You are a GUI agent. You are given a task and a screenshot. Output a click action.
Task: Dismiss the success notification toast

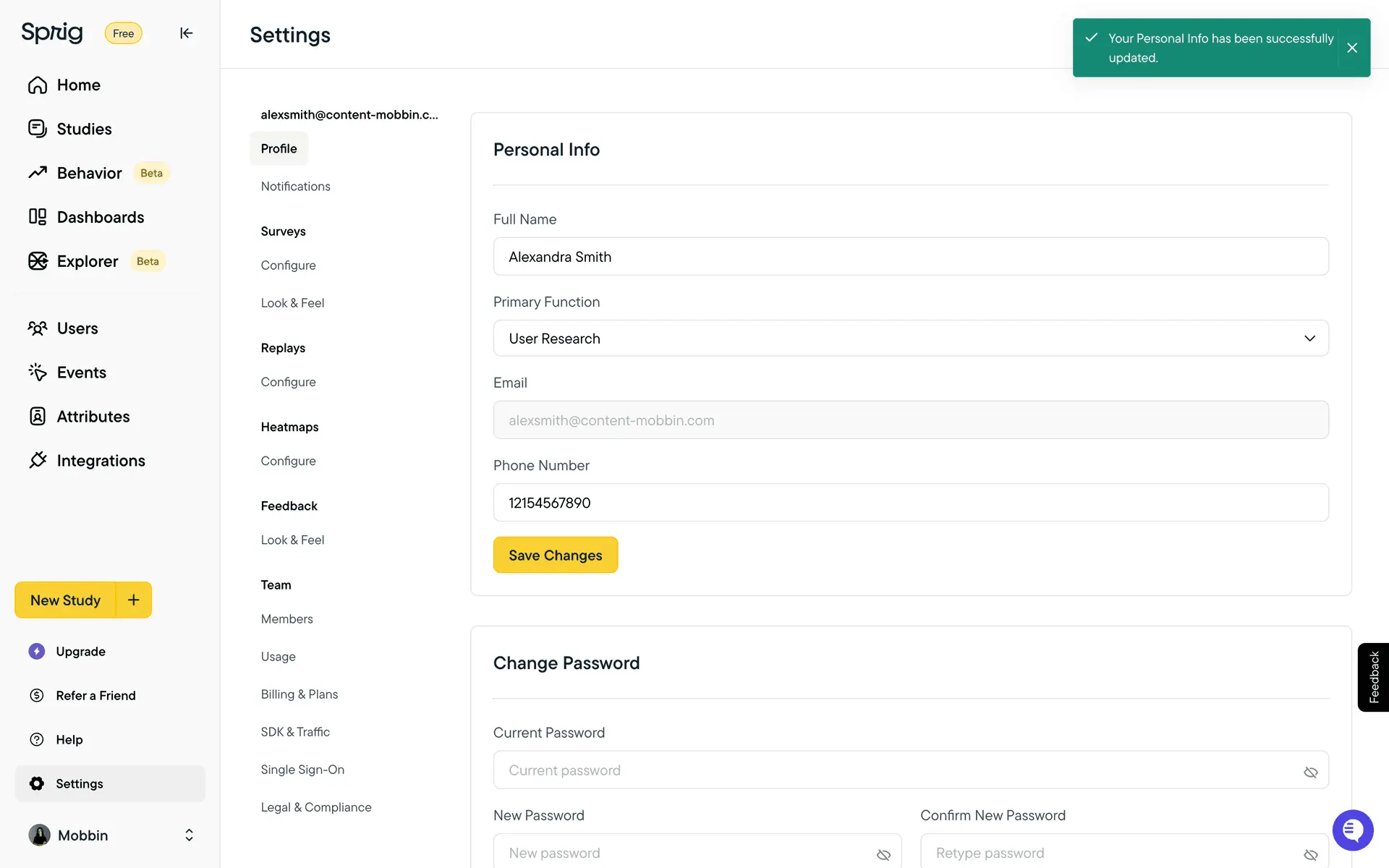click(x=1351, y=48)
